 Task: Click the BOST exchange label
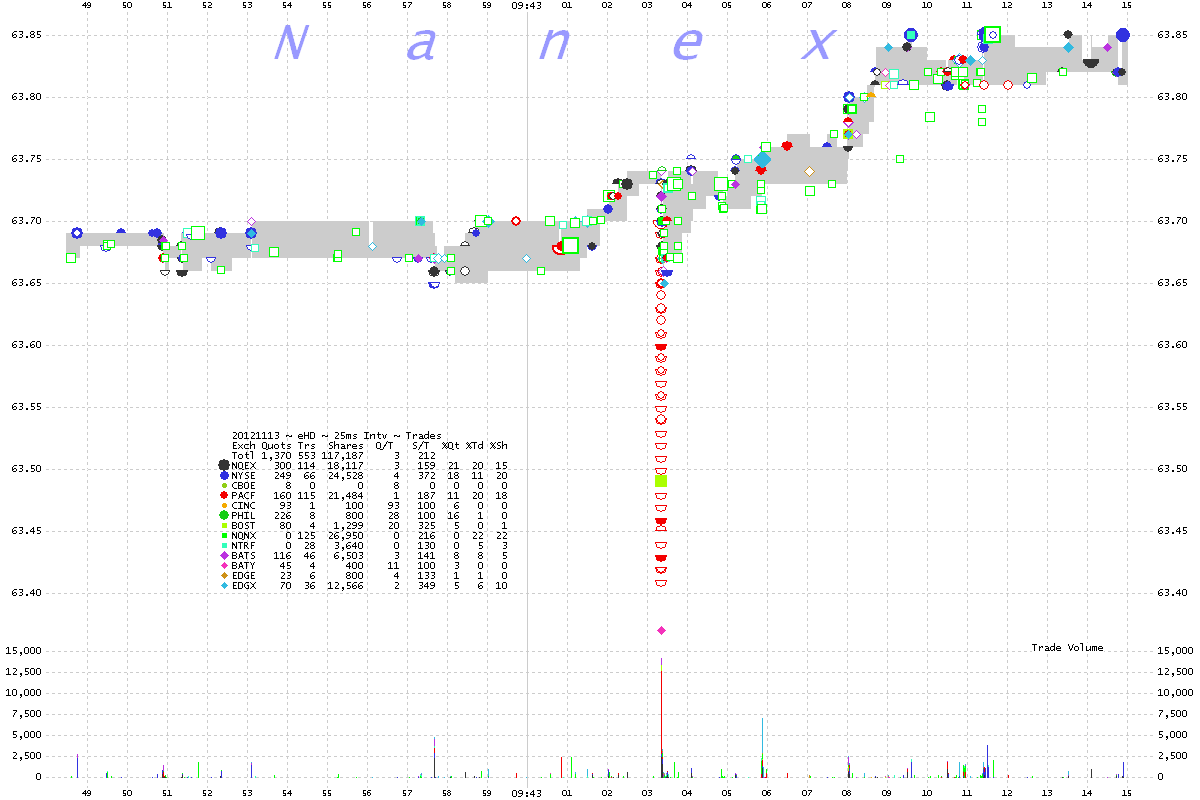(243, 525)
